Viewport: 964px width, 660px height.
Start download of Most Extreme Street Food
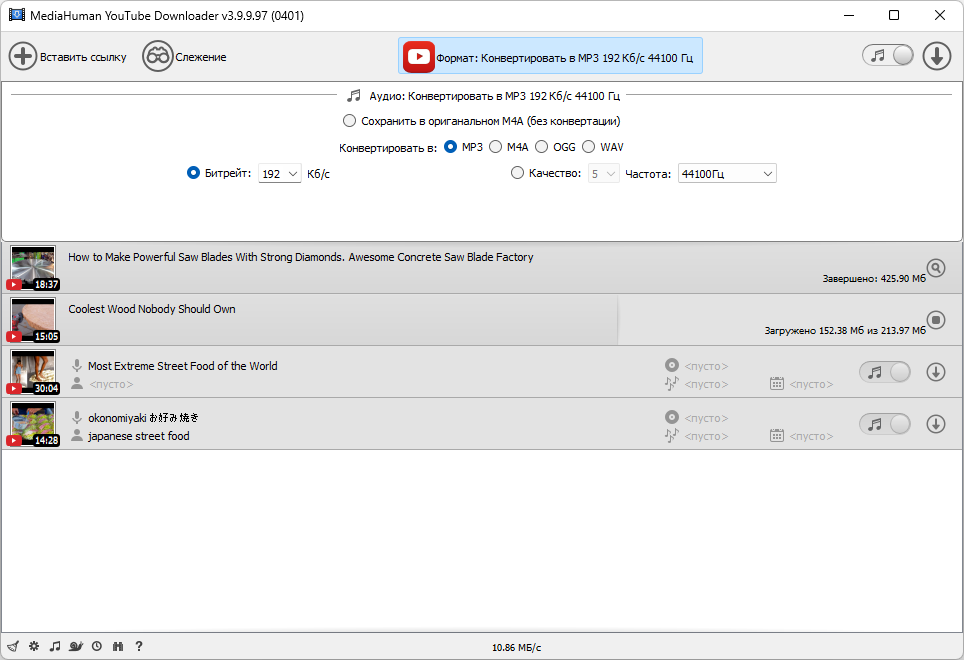pos(936,372)
